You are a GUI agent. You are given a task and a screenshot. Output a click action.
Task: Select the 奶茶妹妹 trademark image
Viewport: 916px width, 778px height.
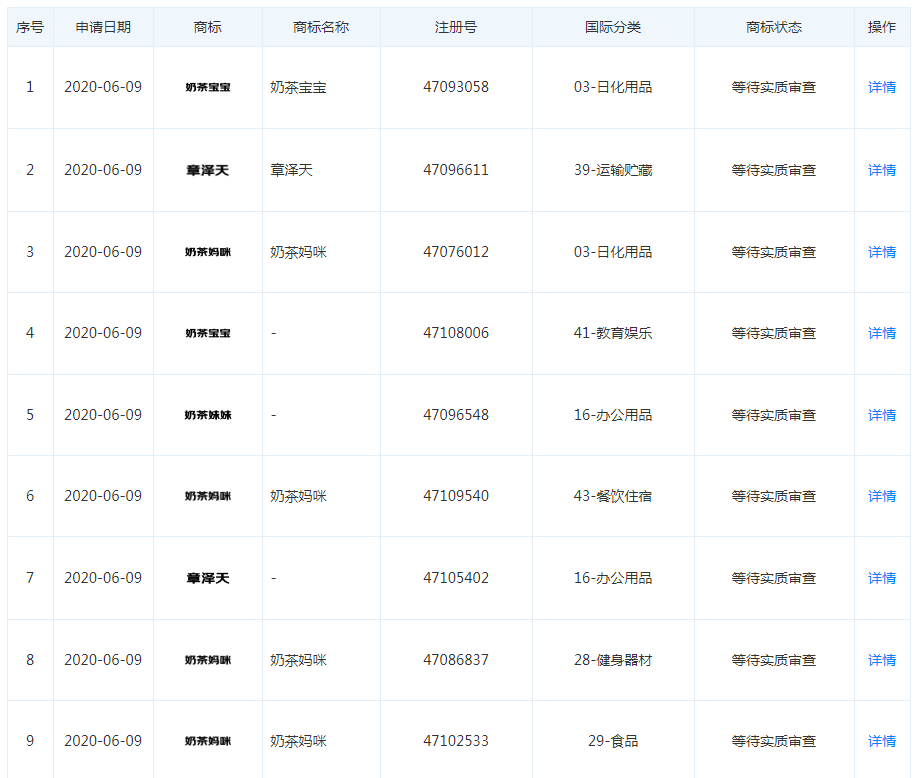point(208,415)
